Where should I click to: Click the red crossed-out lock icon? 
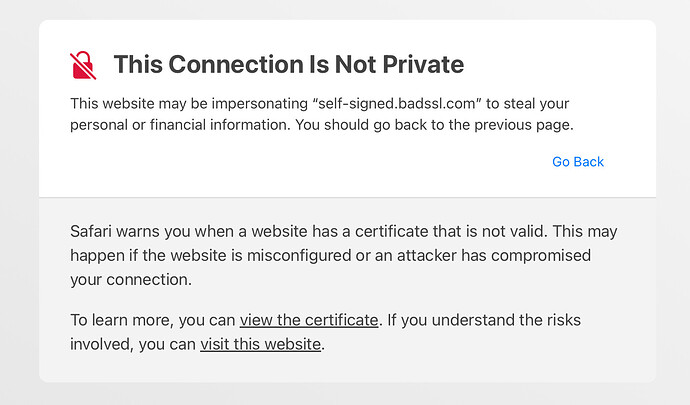(84, 65)
